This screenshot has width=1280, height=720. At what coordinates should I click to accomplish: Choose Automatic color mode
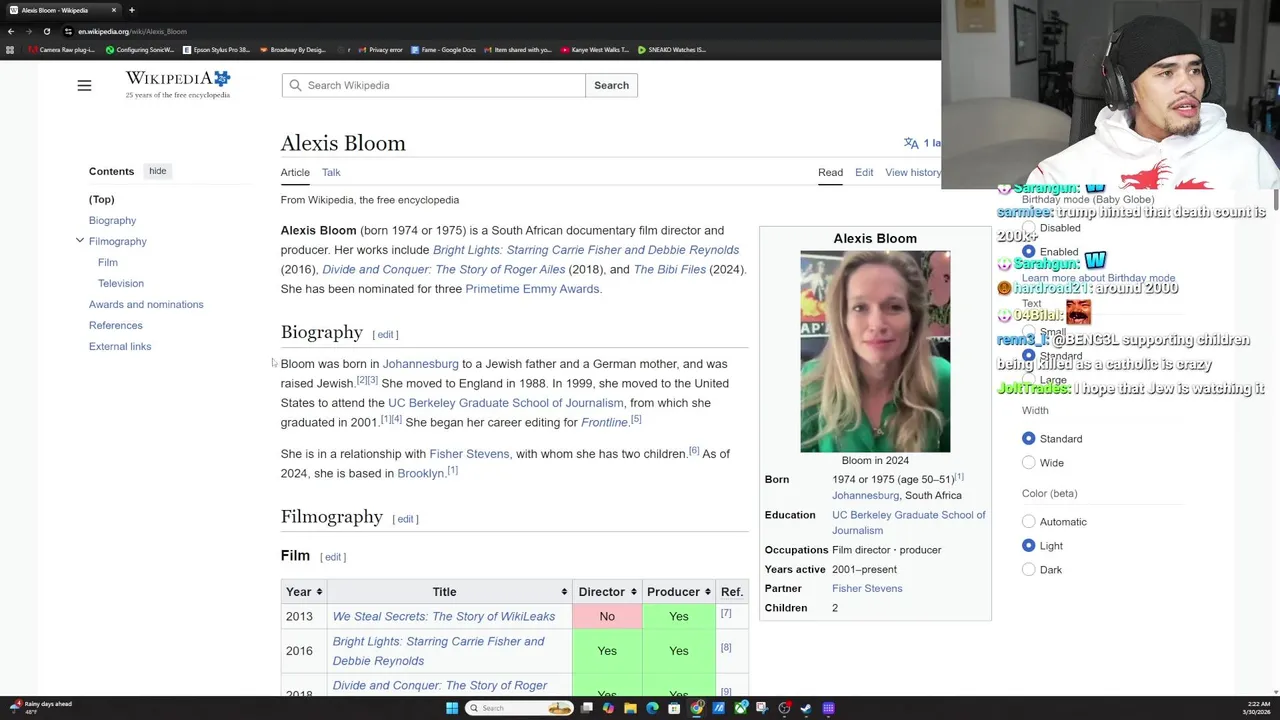point(1028,522)
